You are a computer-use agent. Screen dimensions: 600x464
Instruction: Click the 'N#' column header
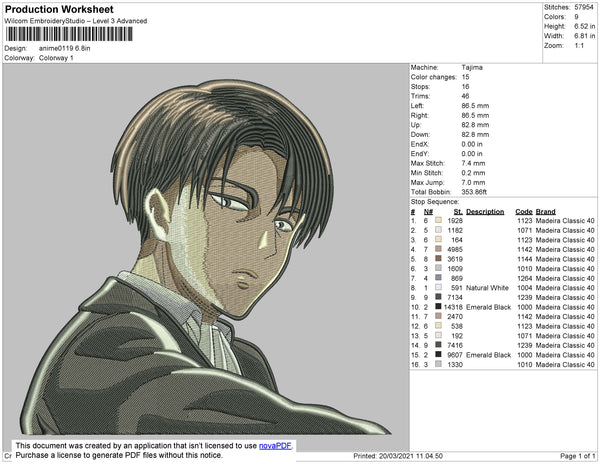tap(428, 212)
